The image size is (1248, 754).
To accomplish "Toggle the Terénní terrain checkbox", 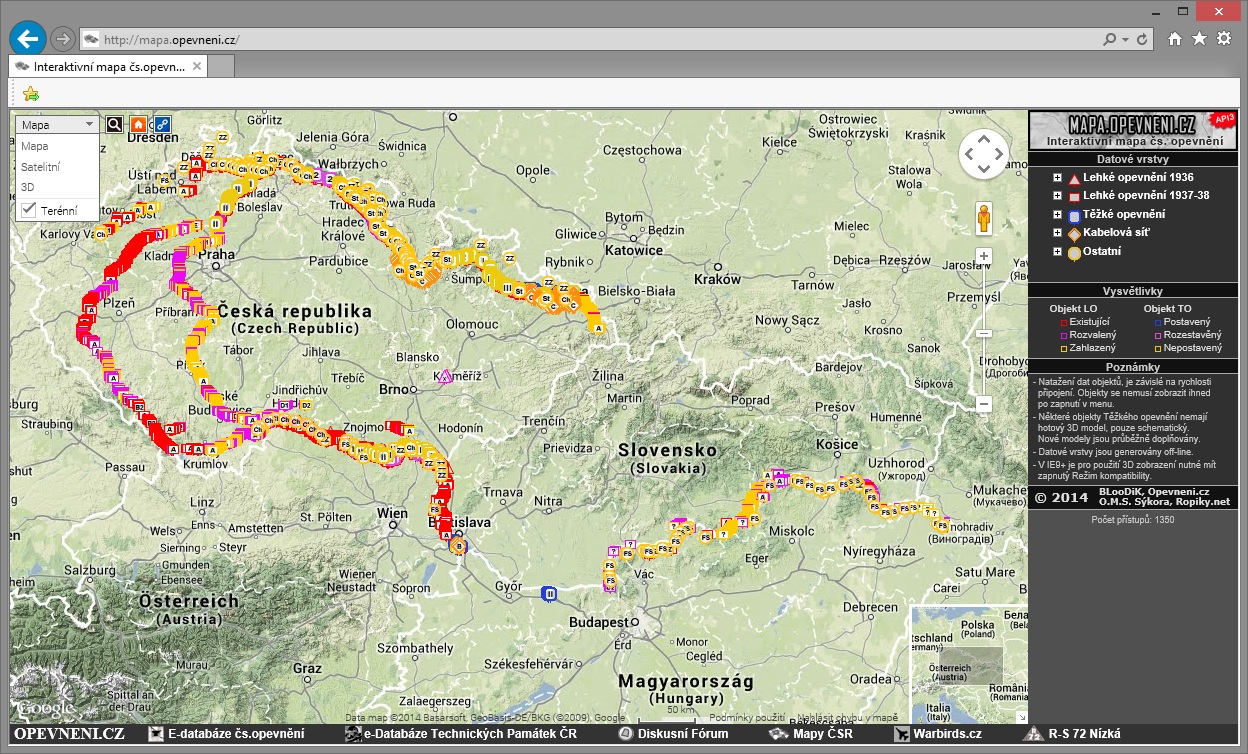I will [x=29, y=210].
